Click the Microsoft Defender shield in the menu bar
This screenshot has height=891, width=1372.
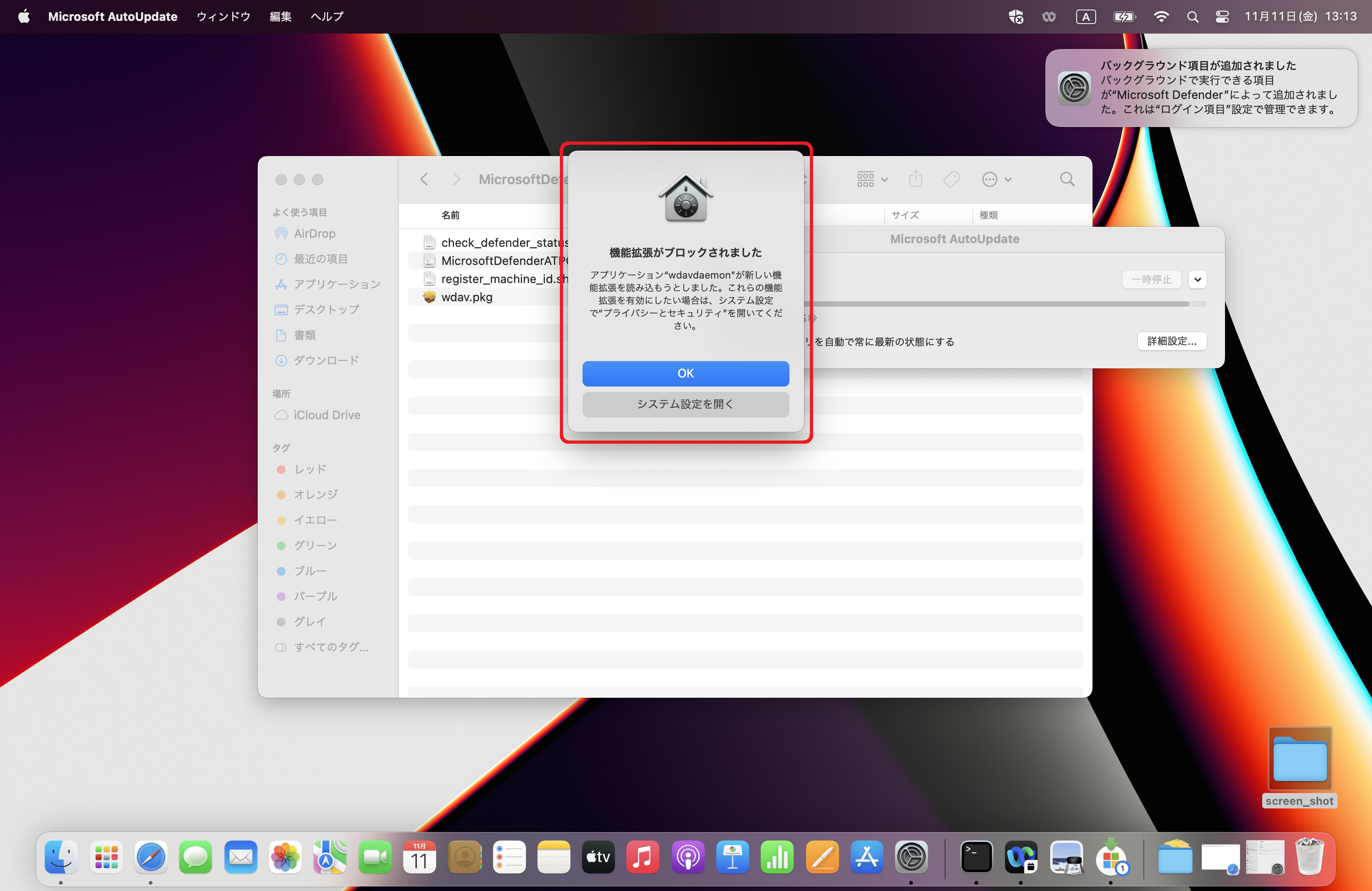pyautogui.click(x=1015, y=17)
